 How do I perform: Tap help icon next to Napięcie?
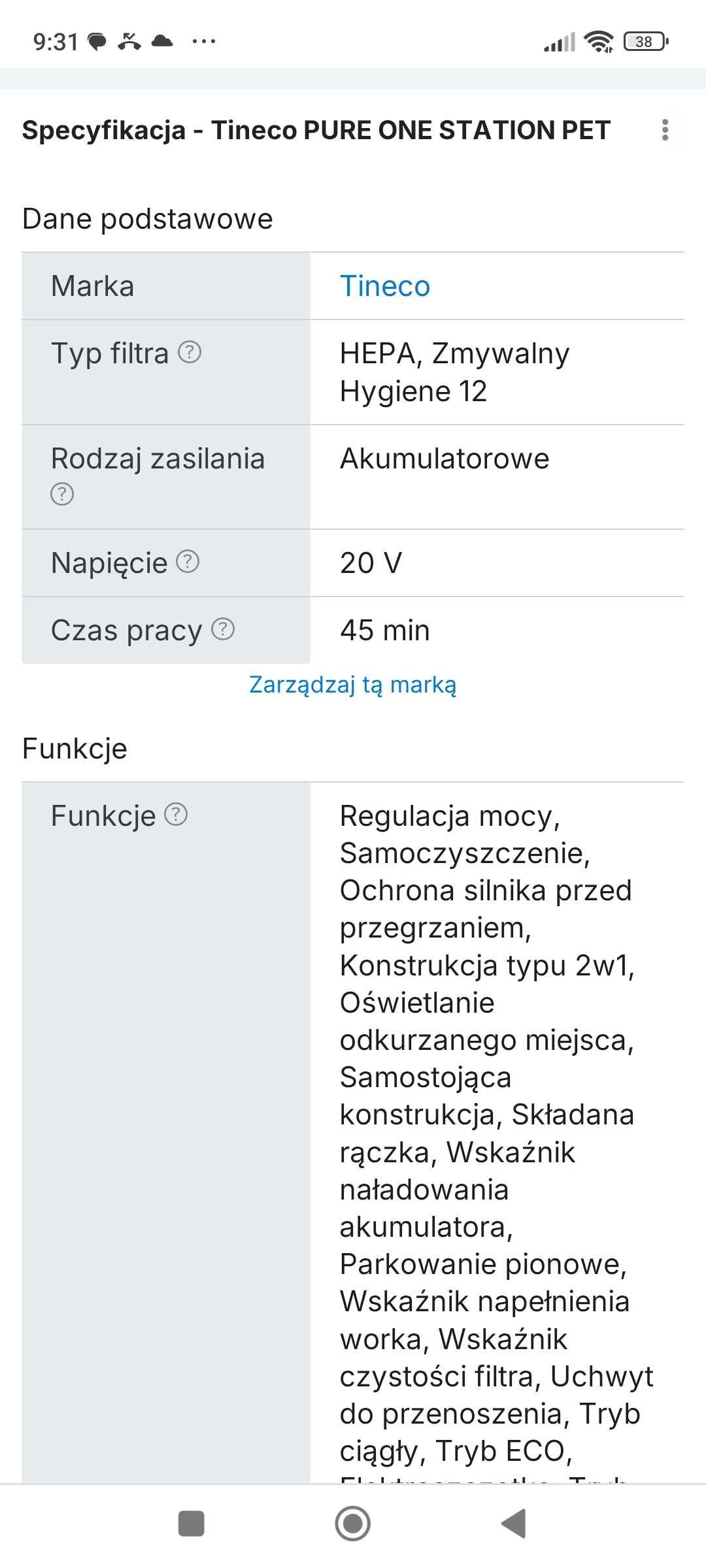188,561
